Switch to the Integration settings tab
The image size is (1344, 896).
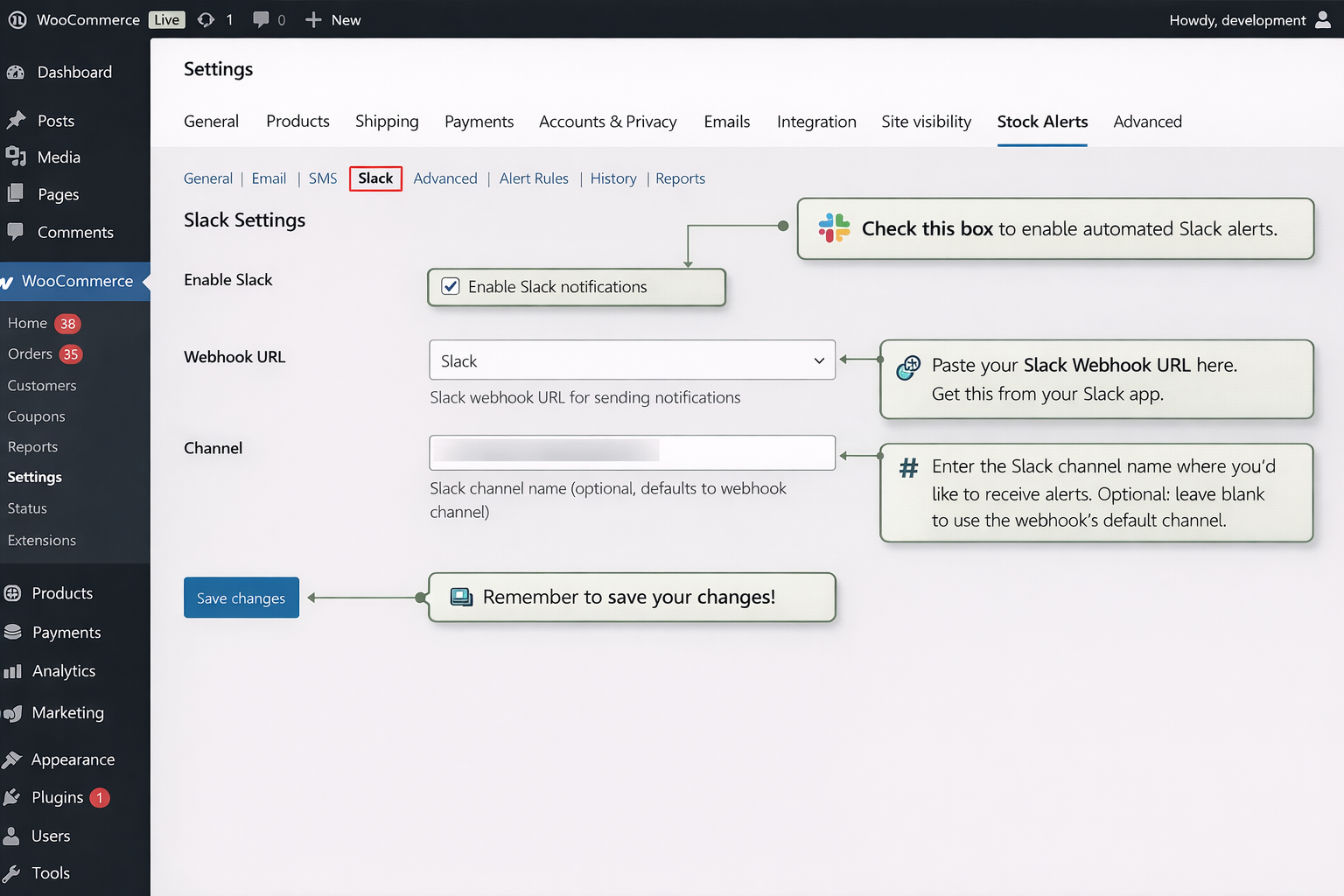point(815,122)
